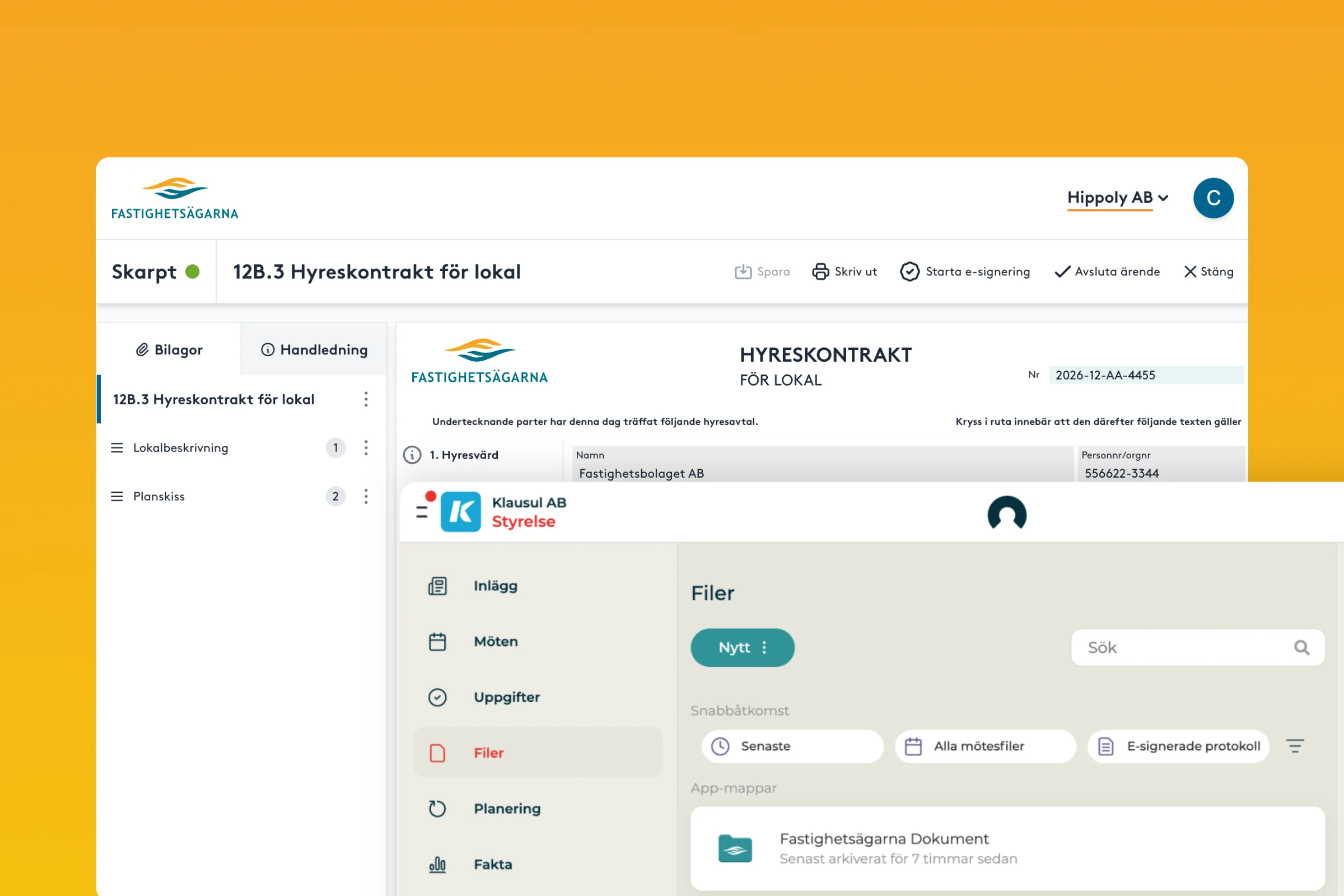
Task: Click the Skriv ut printer icon
Action: 820,272
